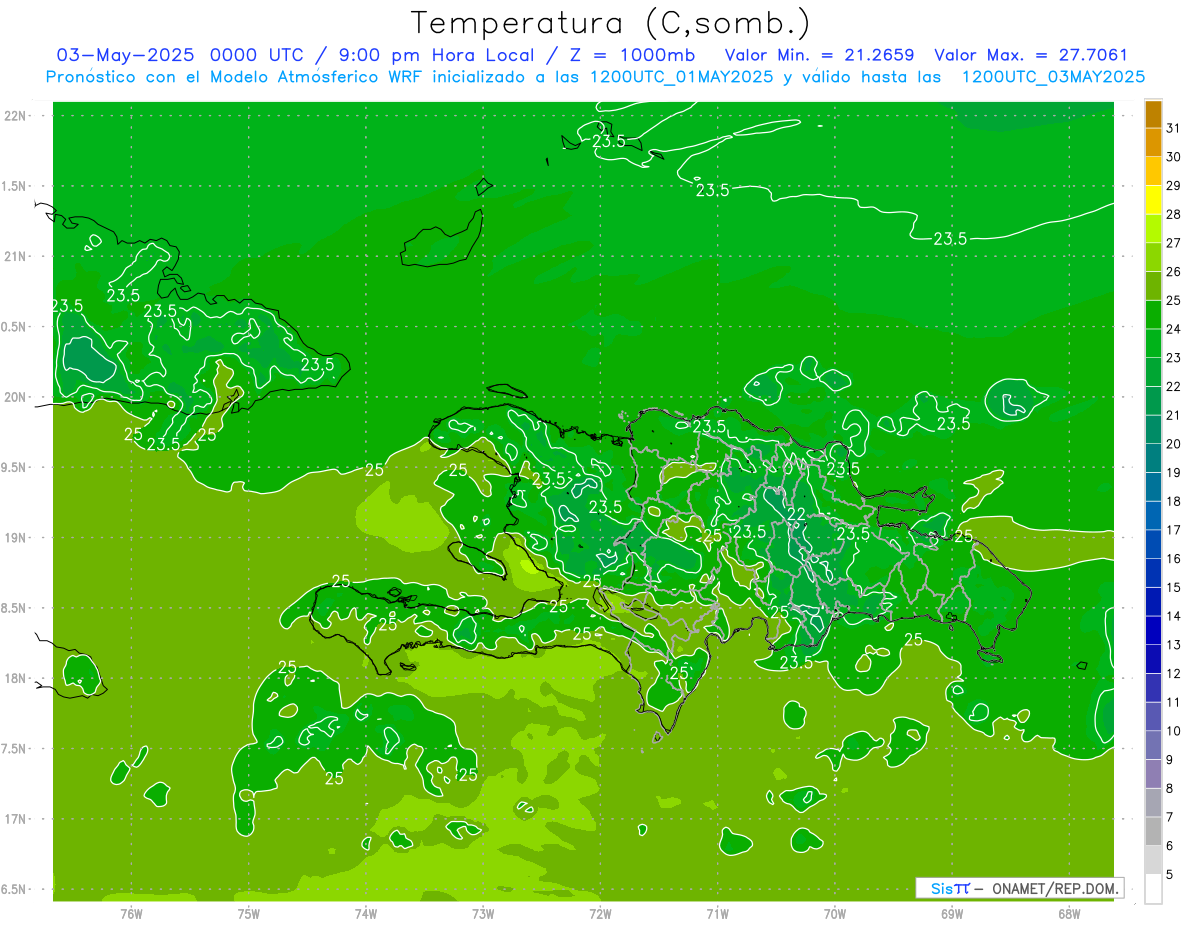Click the 20N latitude axis label
1200x927 pixels.
click(x=15, y=398)
